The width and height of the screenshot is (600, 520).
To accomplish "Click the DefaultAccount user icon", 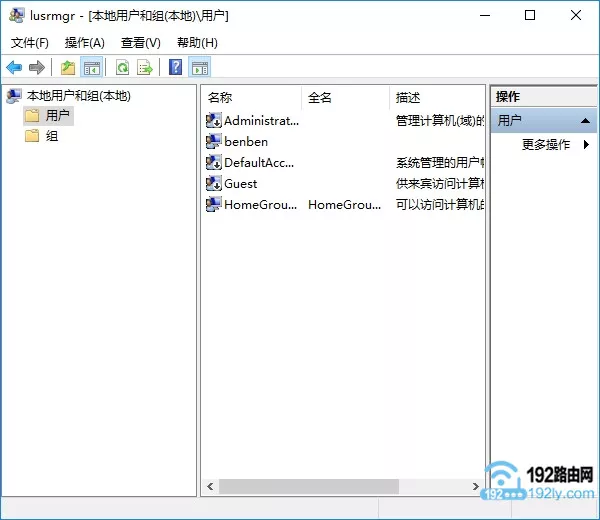I will pos(214,163).
